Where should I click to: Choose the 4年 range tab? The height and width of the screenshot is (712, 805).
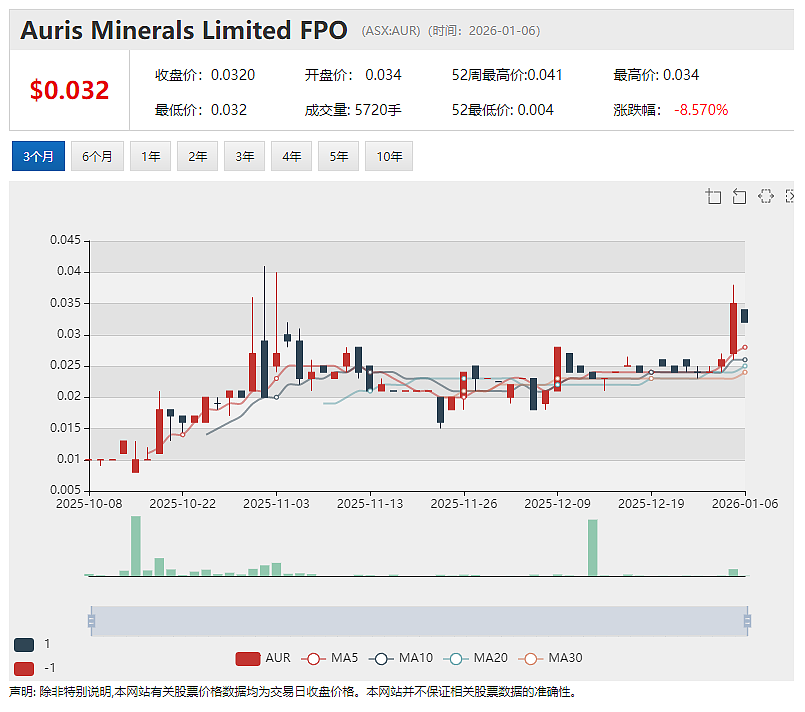tap(292, 156)
